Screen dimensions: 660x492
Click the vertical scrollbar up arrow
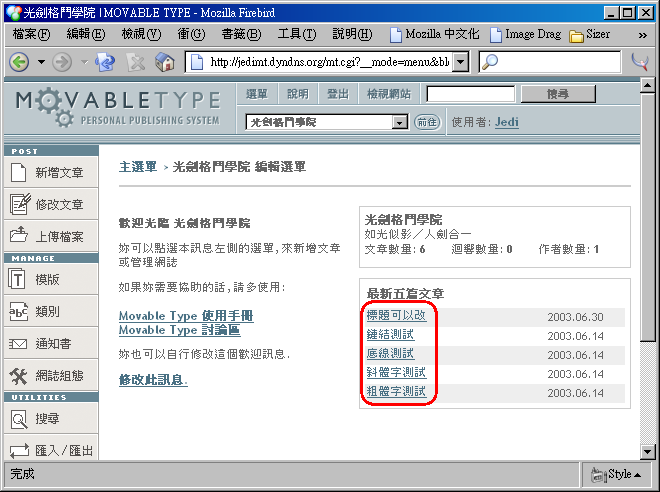[x=647, y=85]
